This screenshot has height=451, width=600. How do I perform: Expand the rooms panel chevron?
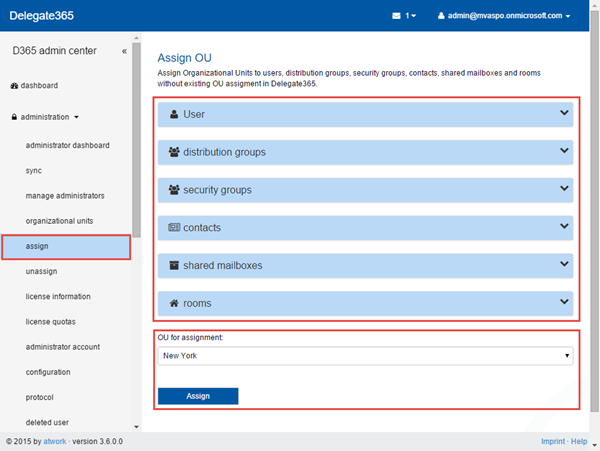click(x=565, y=302)
